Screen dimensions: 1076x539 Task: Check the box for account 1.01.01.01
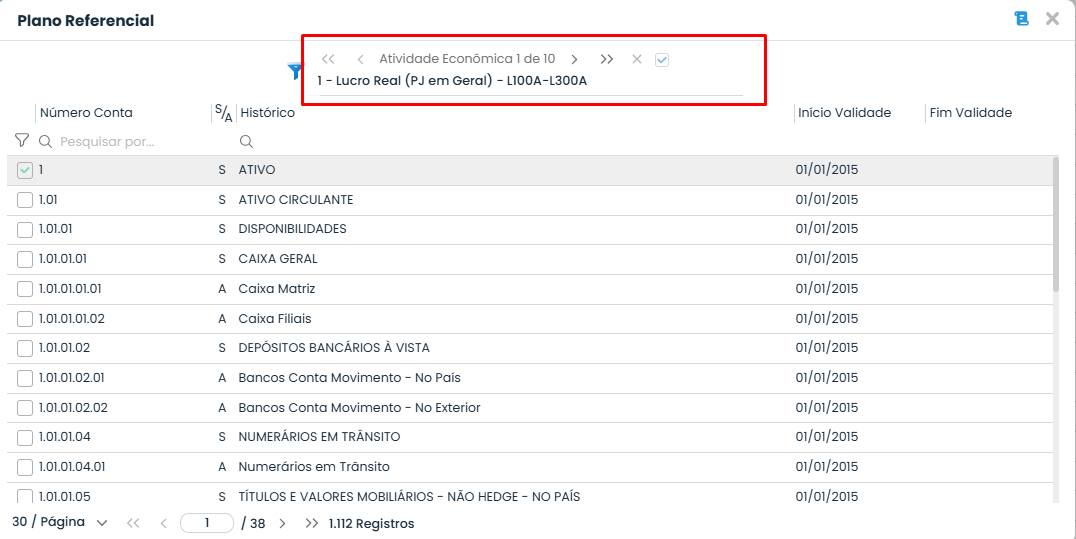(x=25, y=259)
